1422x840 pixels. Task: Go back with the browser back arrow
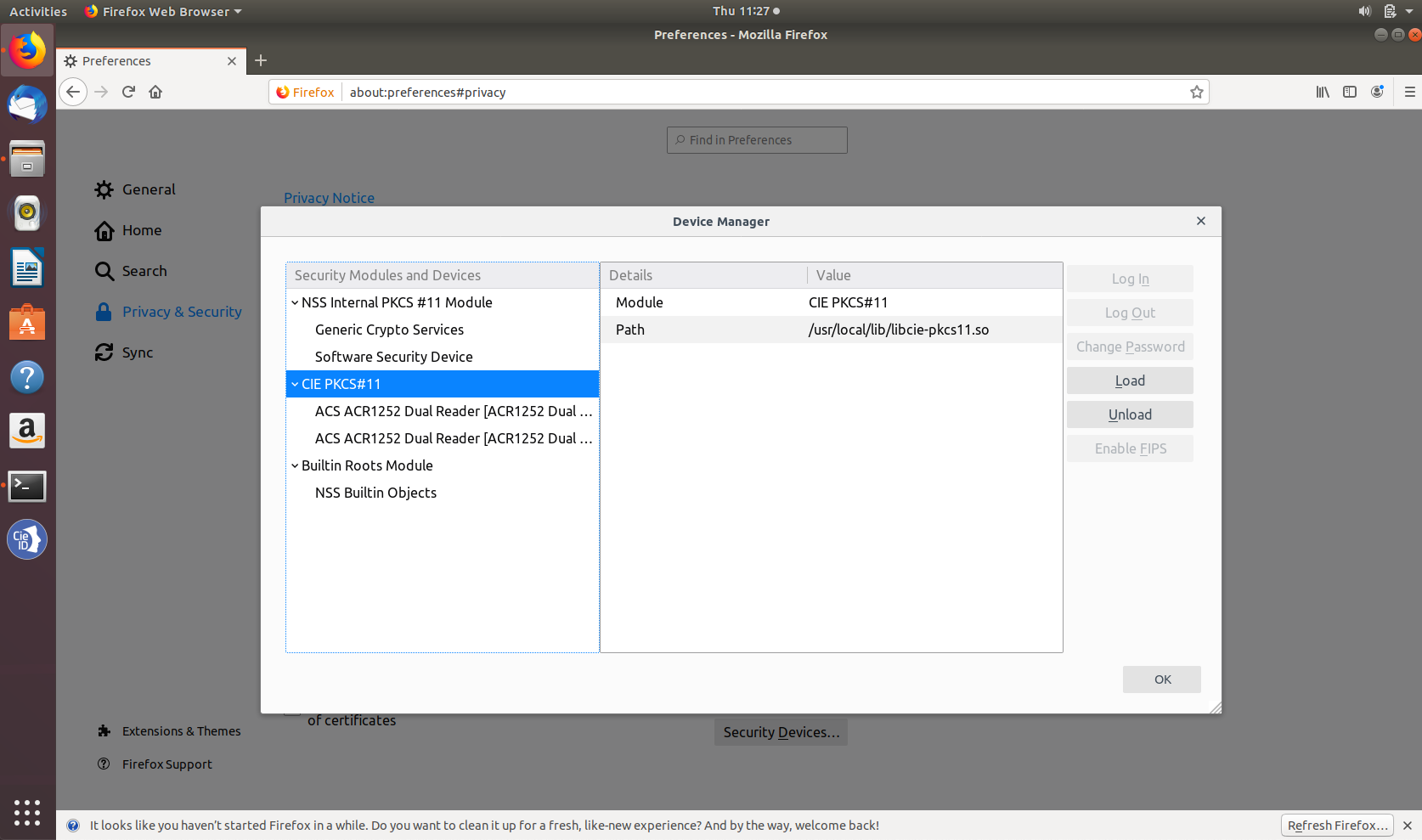pyautogui.click(x=73, y=92)
